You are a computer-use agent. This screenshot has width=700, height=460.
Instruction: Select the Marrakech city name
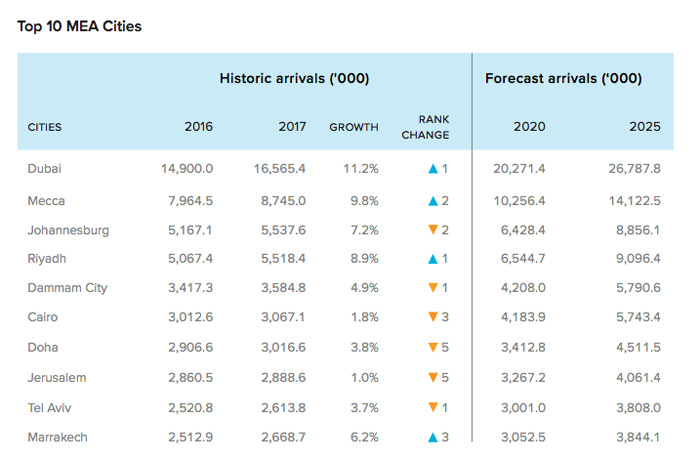pyautogui.click(x=58, y=437)
